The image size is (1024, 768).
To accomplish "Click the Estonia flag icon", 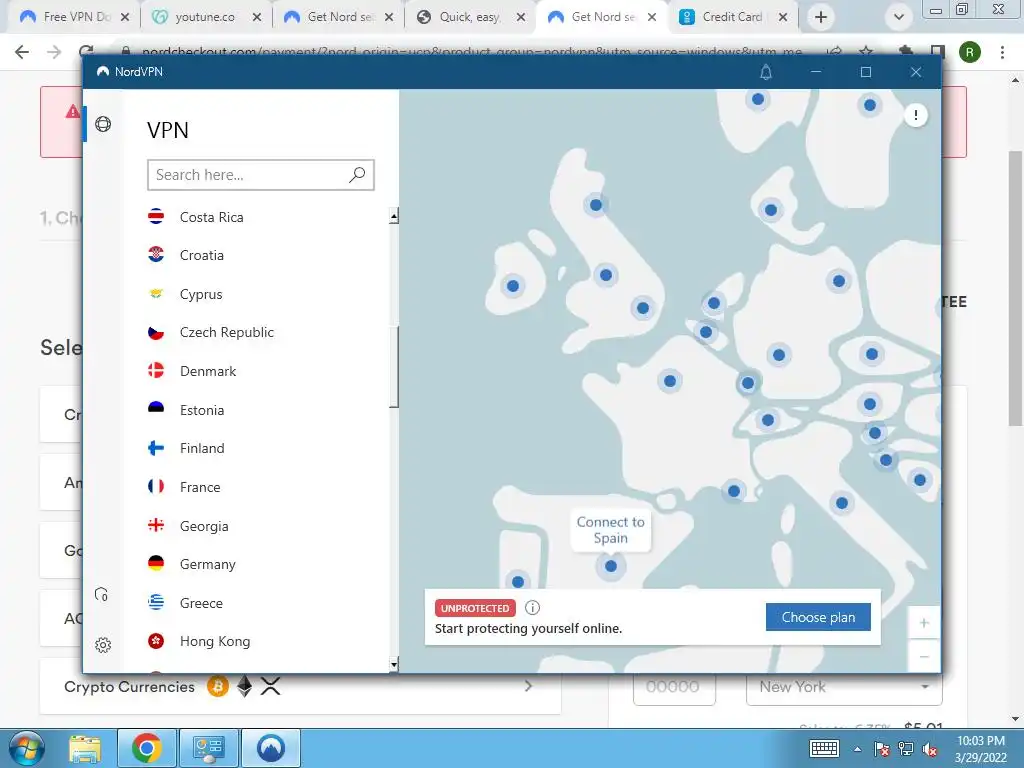I will (156, 409).
